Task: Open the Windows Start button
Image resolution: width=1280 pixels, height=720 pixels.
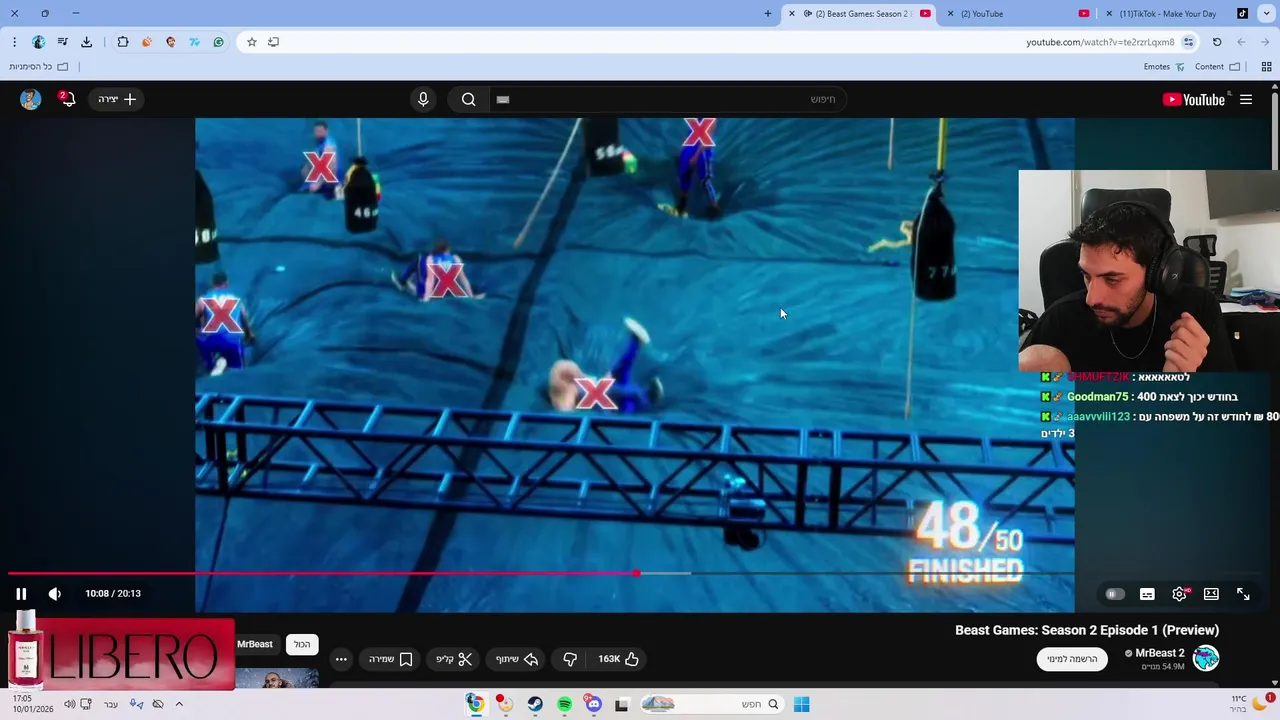Action: (801, 704)
